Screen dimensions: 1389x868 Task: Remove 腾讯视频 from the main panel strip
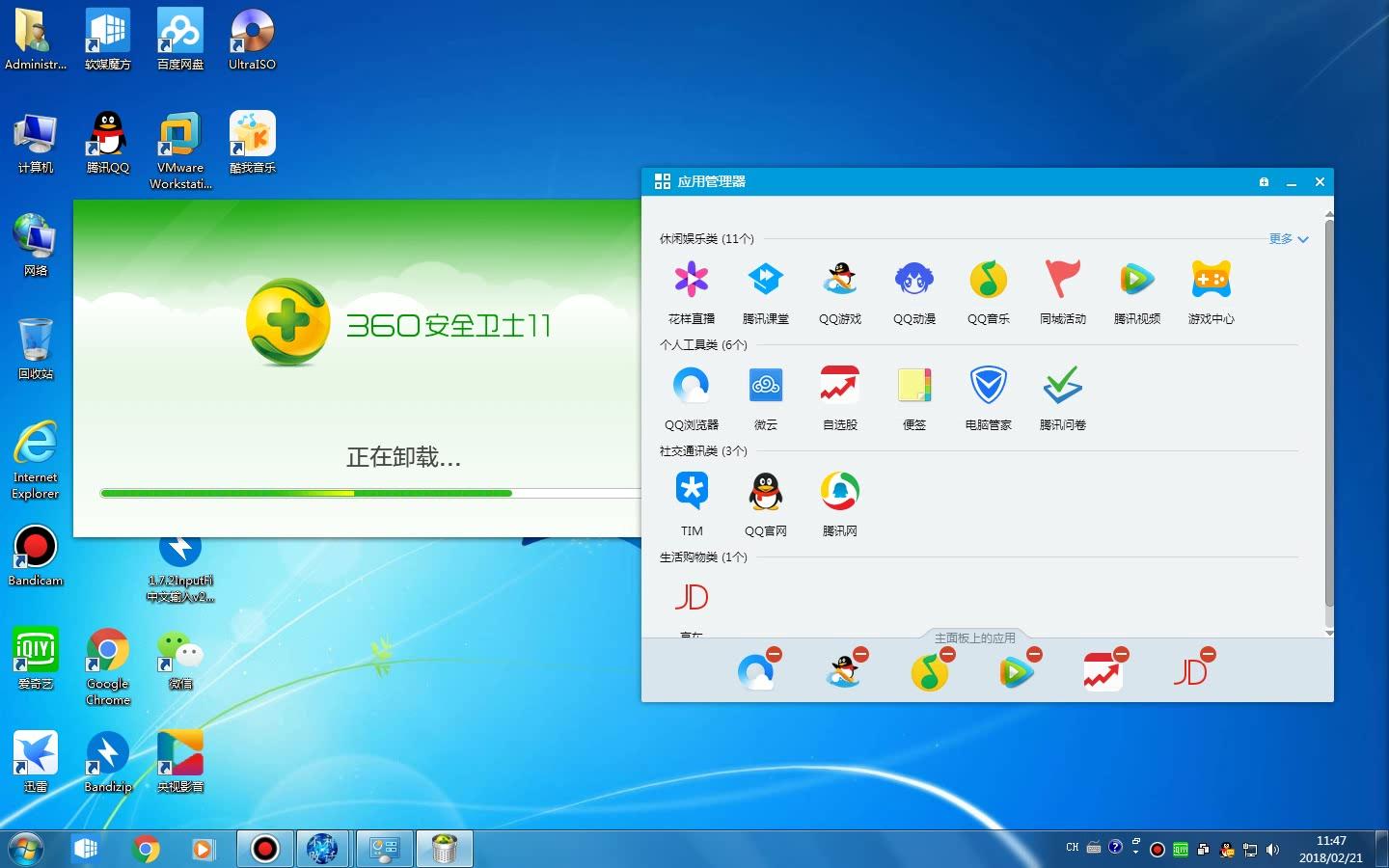click(x=1035, y=655)
